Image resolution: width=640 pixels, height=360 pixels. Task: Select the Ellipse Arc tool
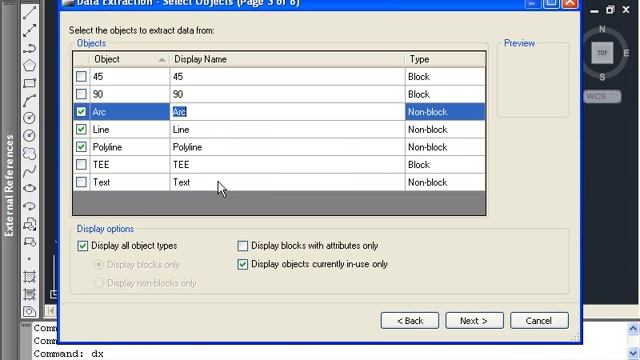pyautogui.click(x=29, y=206)
